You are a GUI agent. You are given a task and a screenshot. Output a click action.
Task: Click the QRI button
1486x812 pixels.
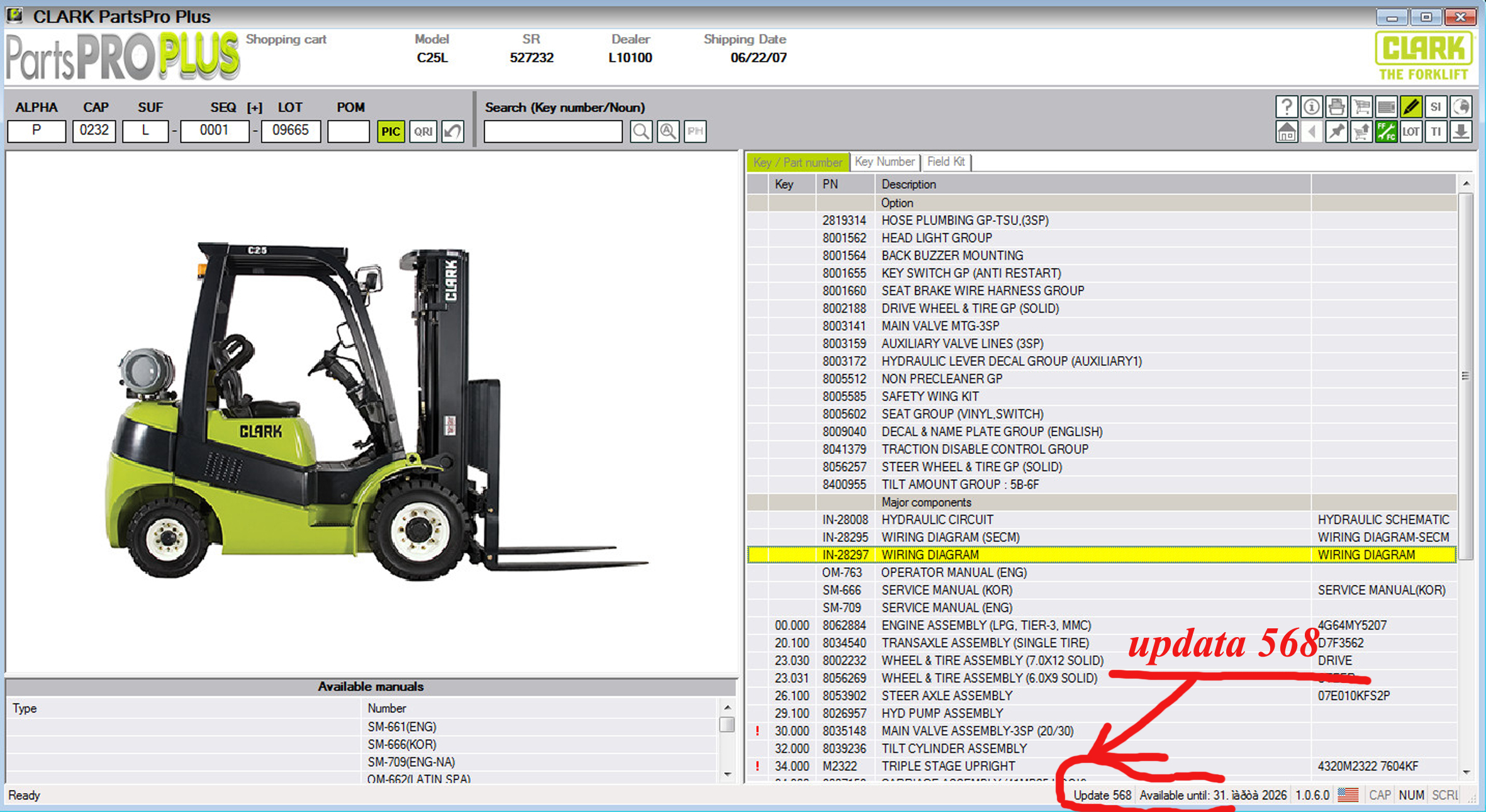(x=423, y=131)
